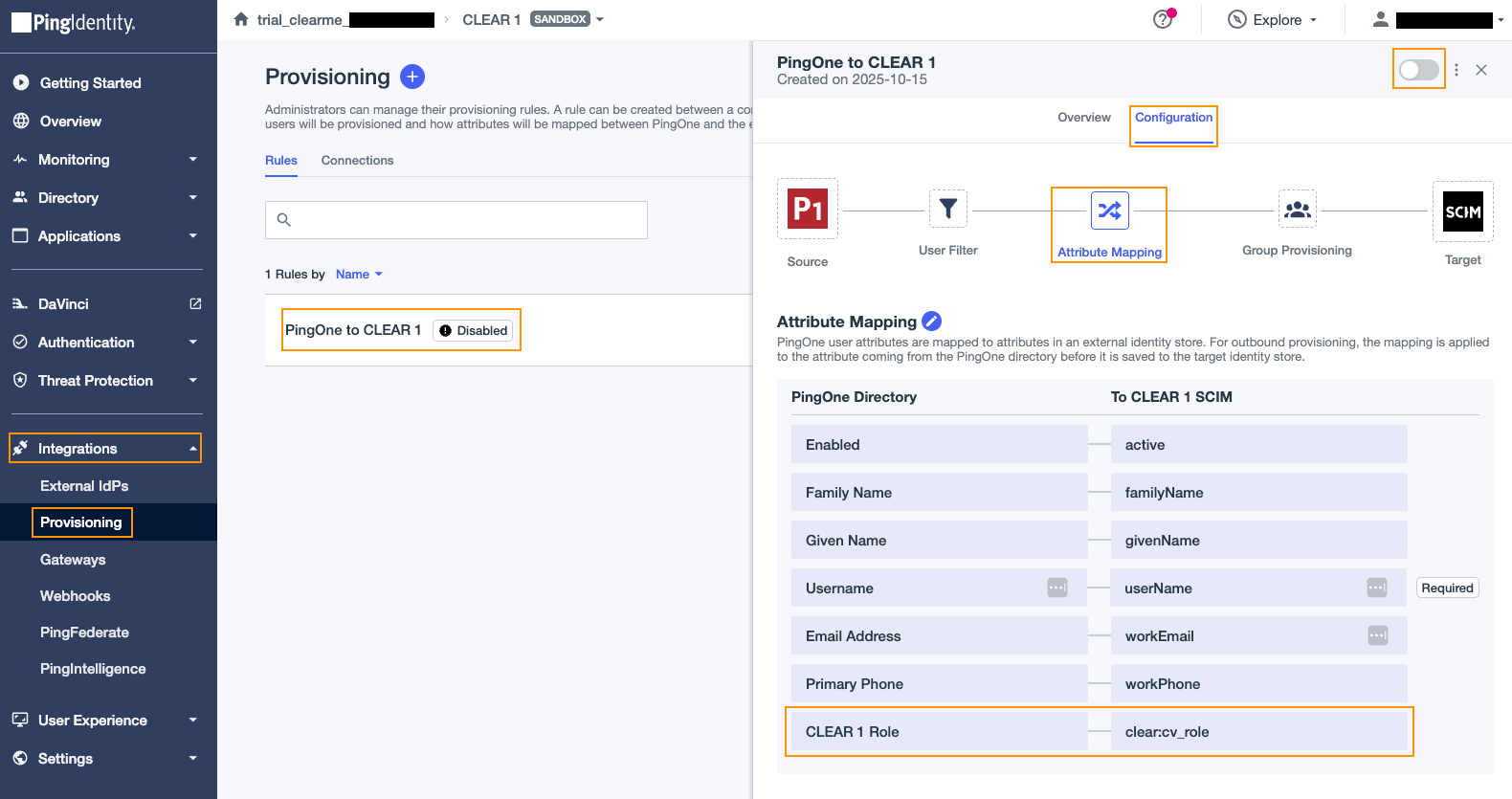The image size is (1512, 799).
Task: Open External IdPs in sidebar
Action: coord(84,486)
